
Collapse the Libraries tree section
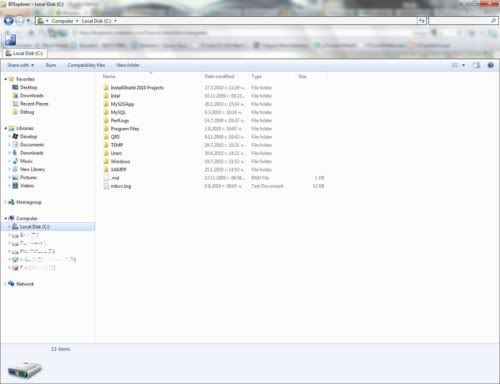tap(6, 128)
